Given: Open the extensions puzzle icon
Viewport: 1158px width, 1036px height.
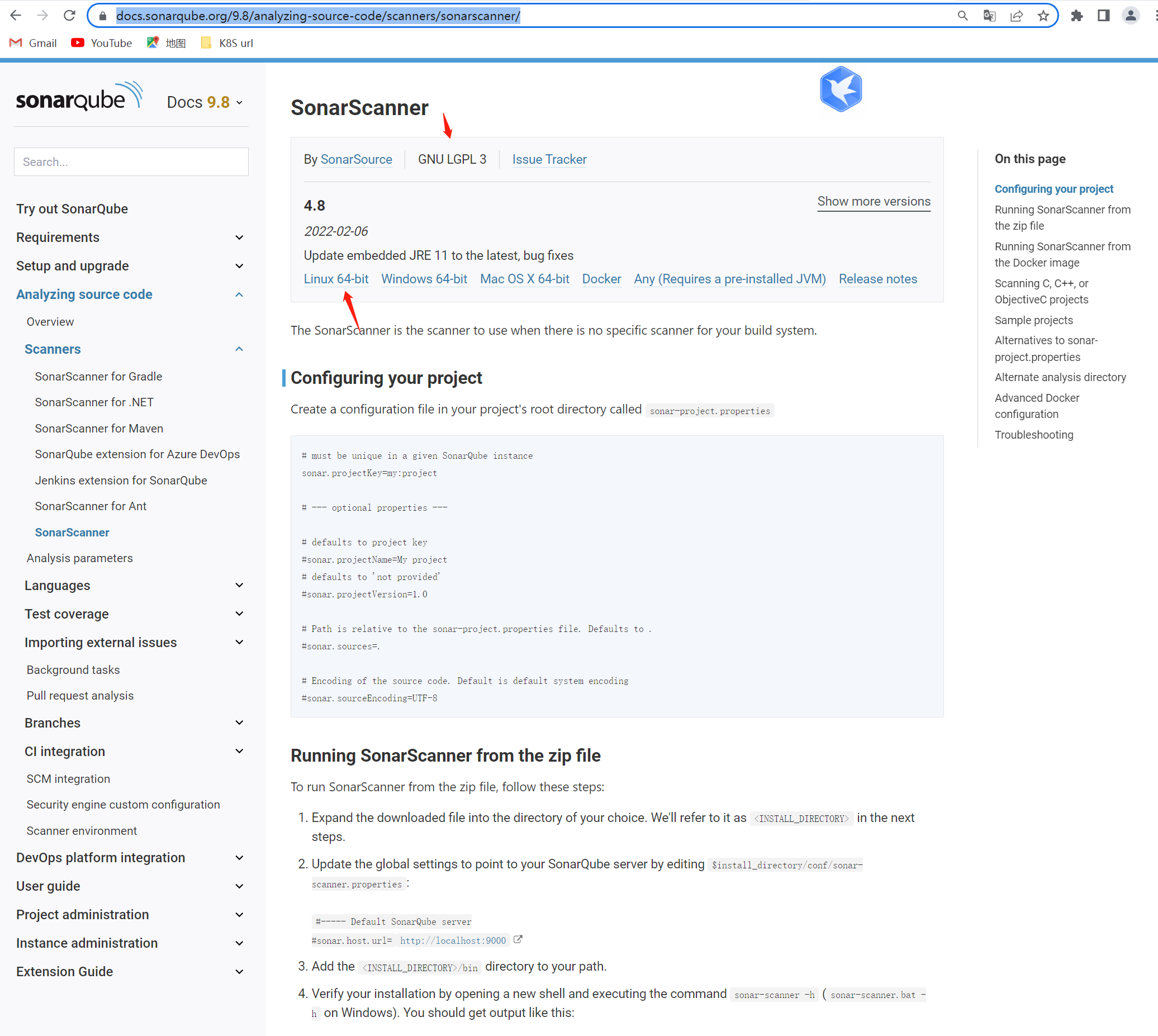Looking at the screenshot, I should (1076, 16).
